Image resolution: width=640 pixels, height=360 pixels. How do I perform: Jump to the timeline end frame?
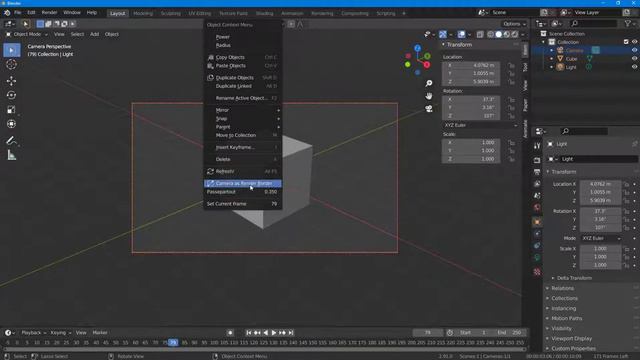click(291, 333)
